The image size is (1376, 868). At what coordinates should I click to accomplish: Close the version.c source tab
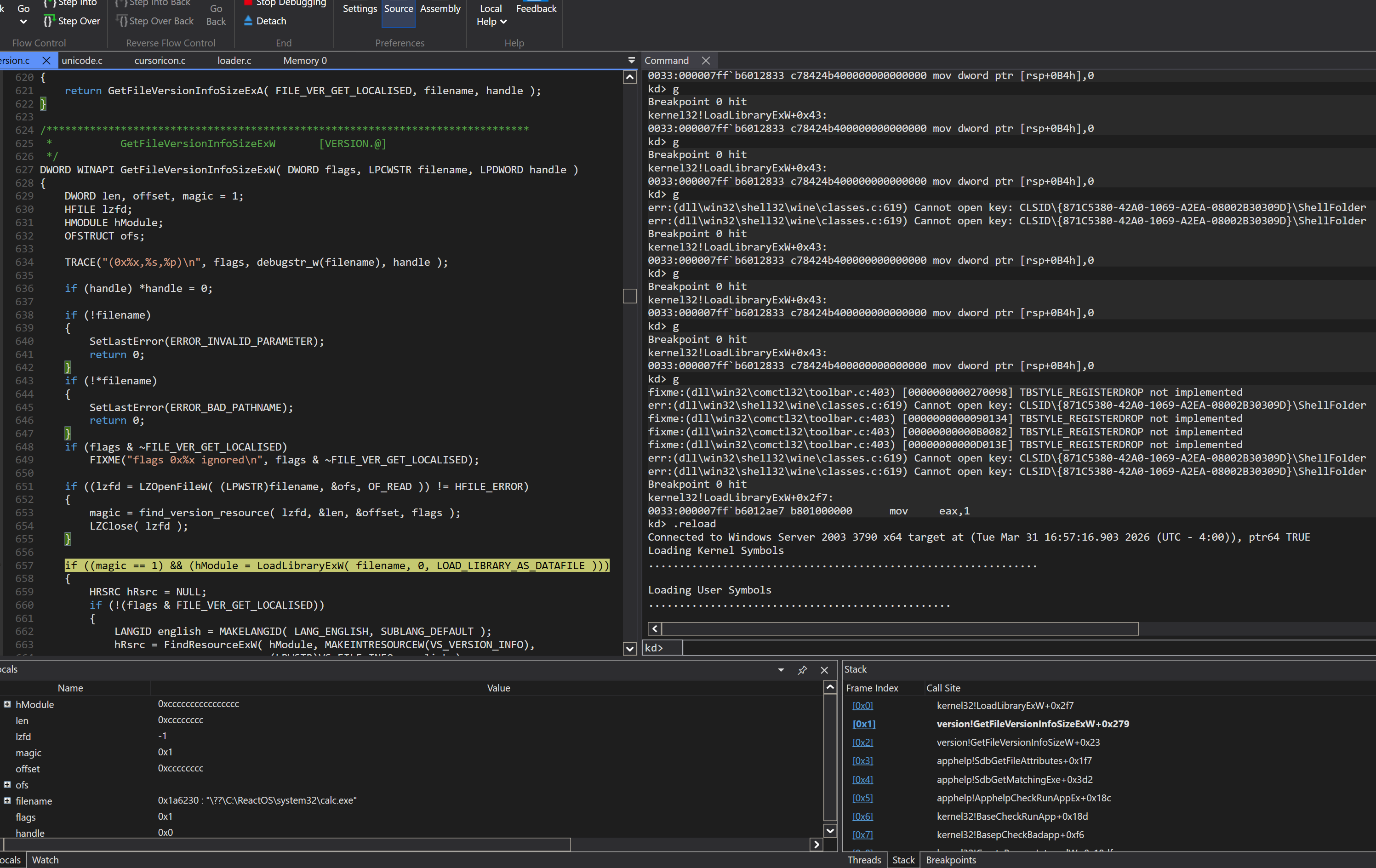pos(46,61)
